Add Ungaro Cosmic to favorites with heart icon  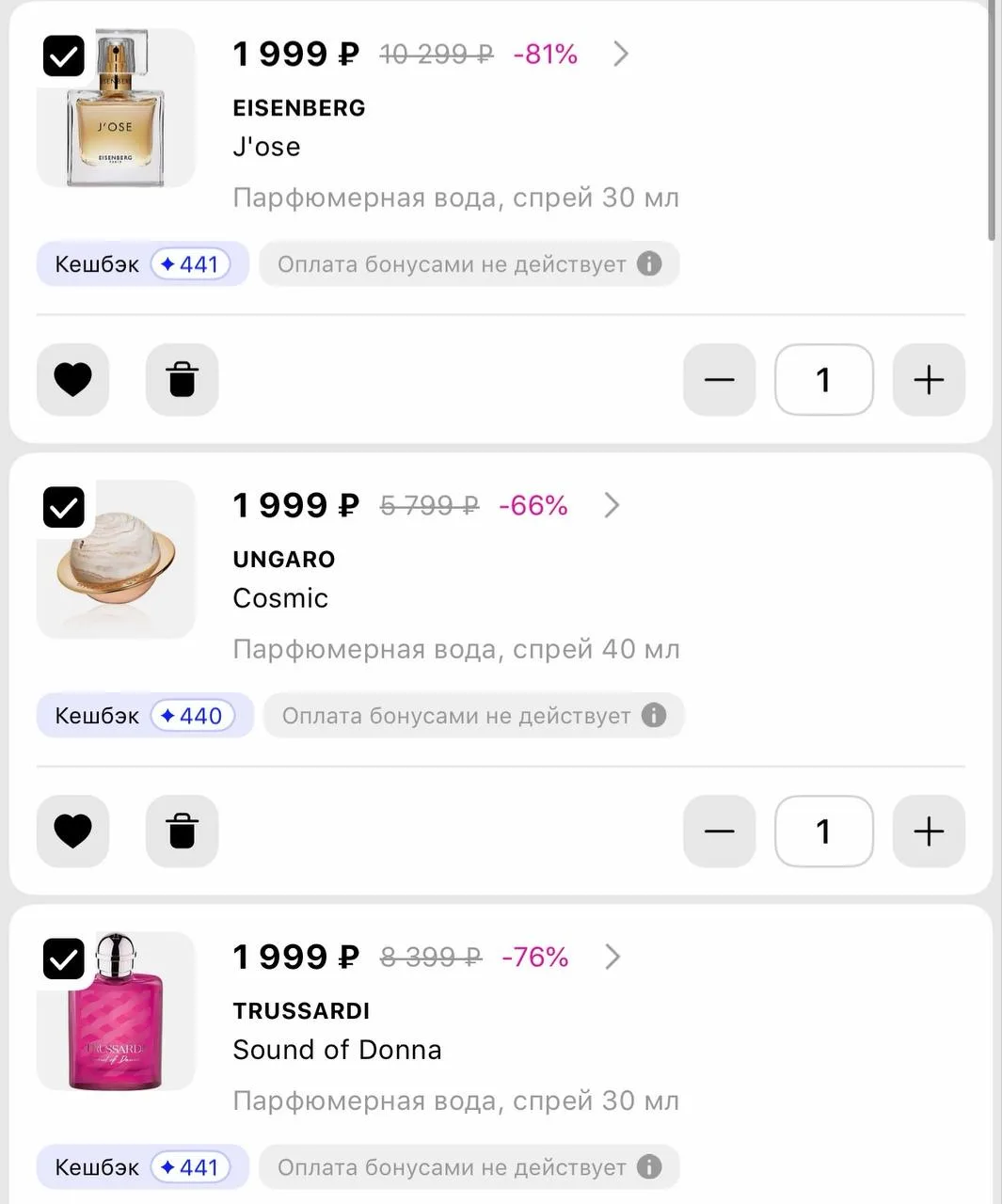coord(72,832)
